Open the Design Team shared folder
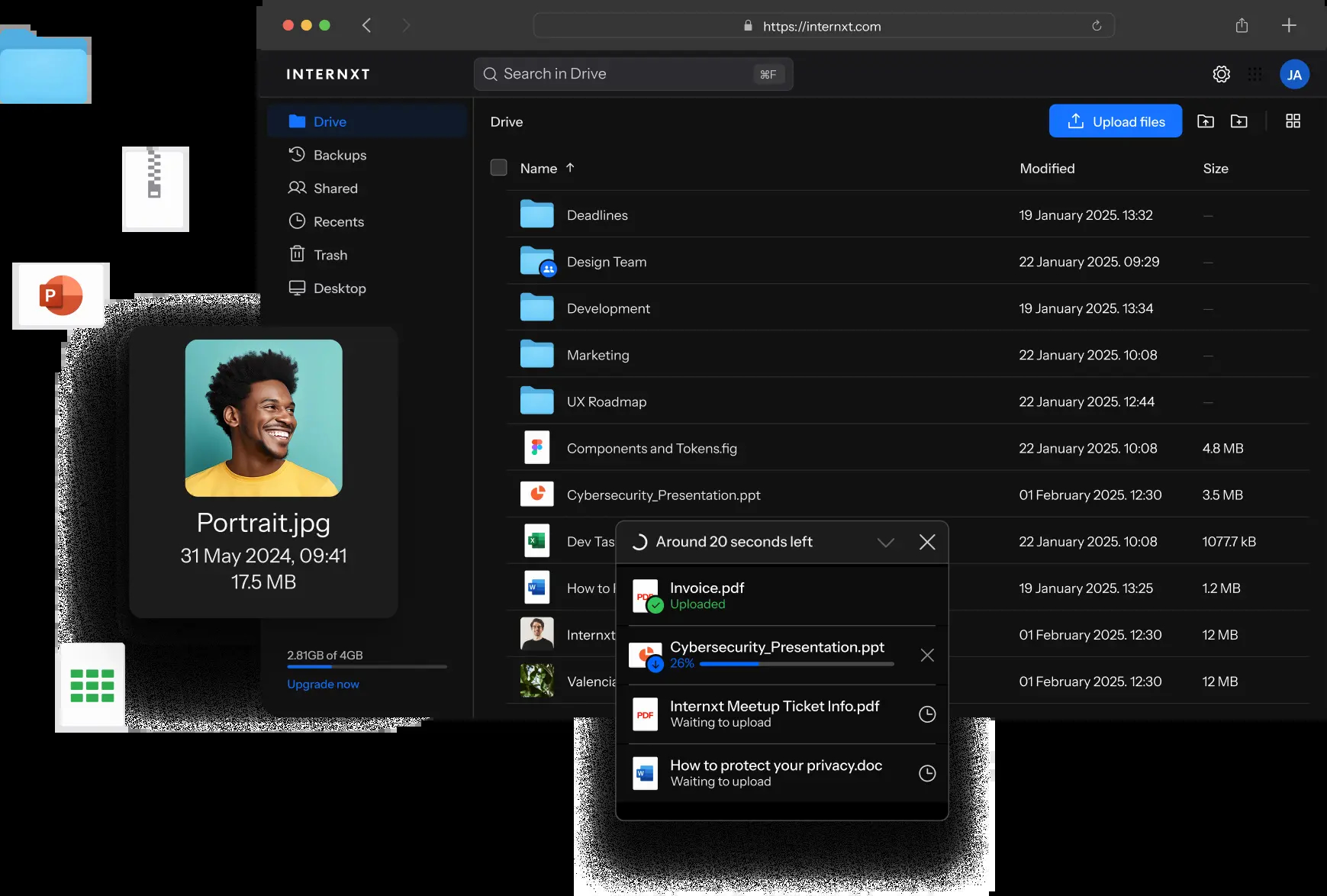 coord(606,262)
